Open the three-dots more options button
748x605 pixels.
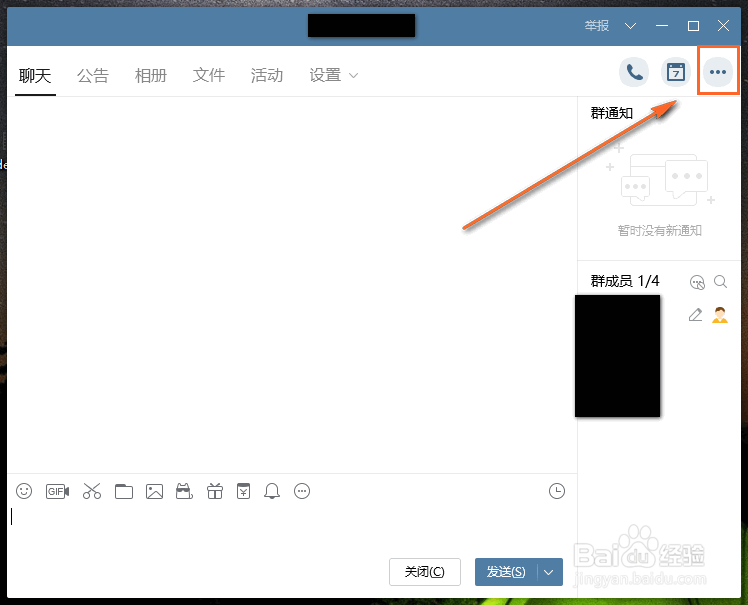pos(717,72)
